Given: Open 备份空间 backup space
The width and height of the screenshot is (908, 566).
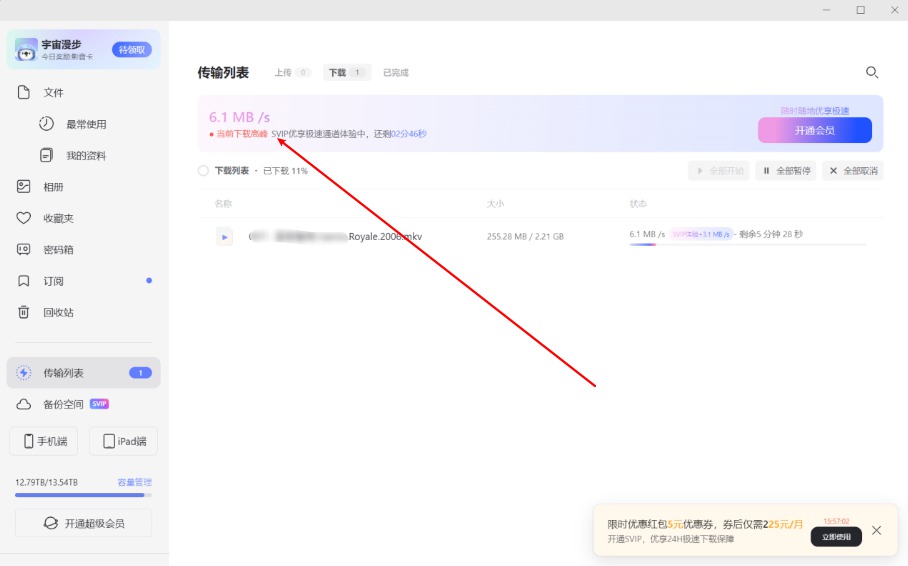Looking at the screenshot, I should coord(63,404).
